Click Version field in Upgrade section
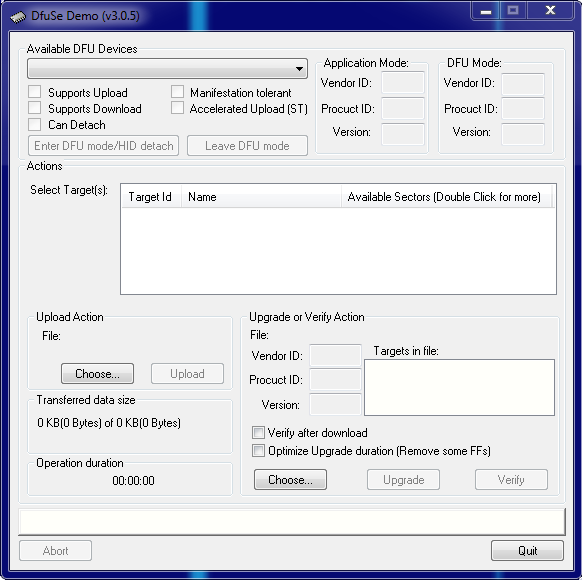Image resolution: width=582 pixels, height=580 pixels. (x=335, y=404)
